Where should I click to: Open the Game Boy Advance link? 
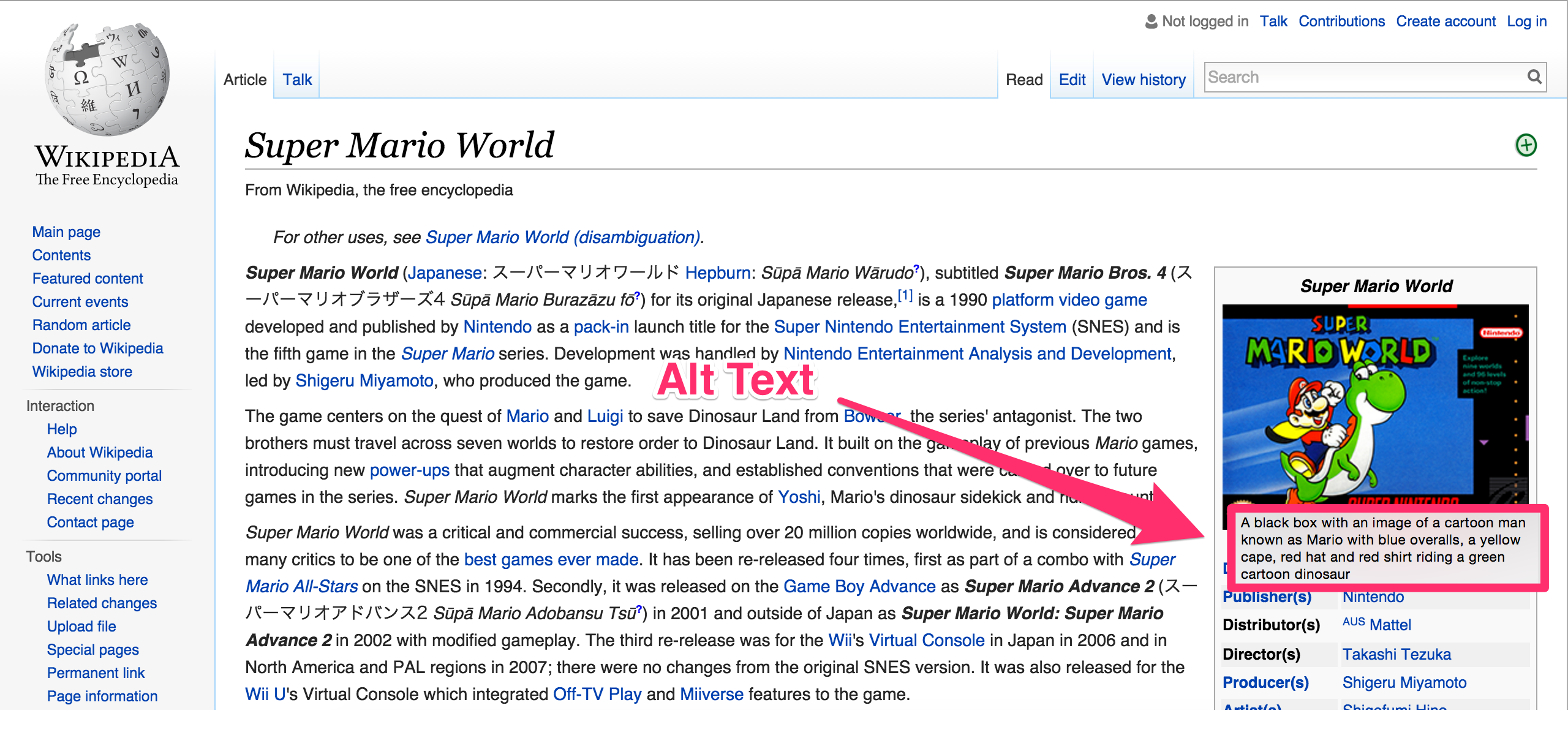coord(859,587)
